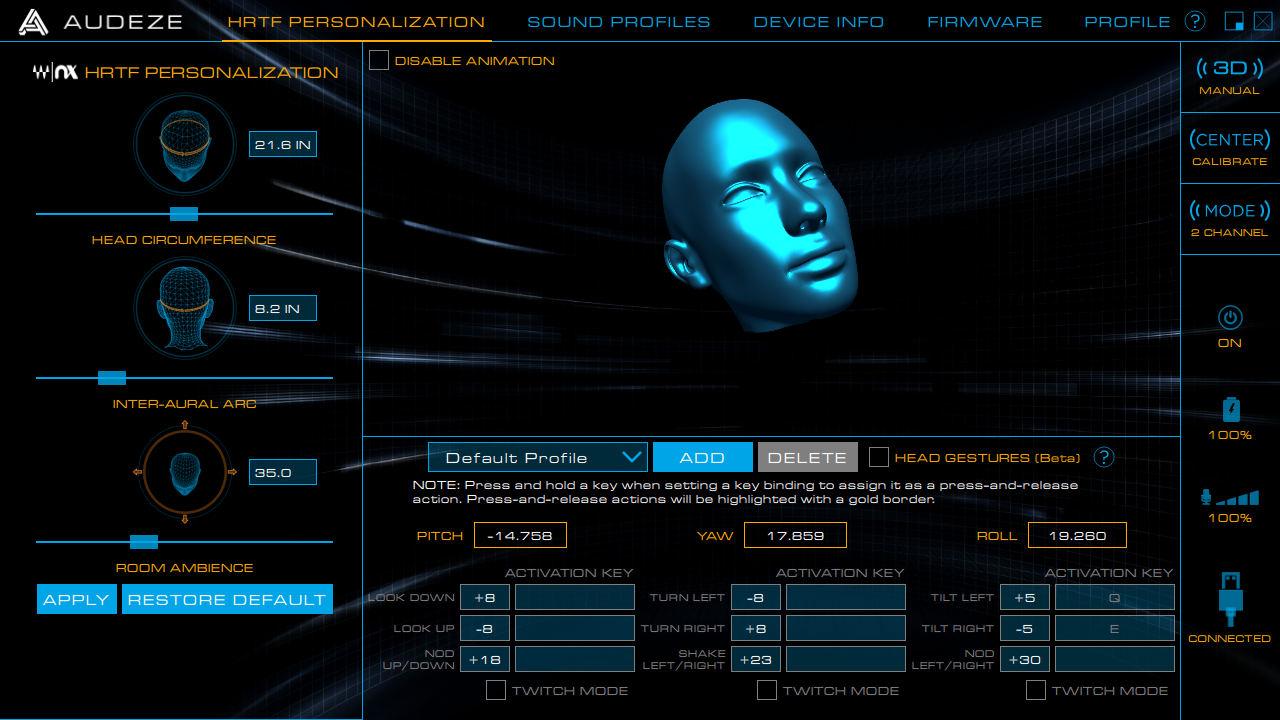
Task: Click Turn Left activation key field
Action: tap(846, 597)
